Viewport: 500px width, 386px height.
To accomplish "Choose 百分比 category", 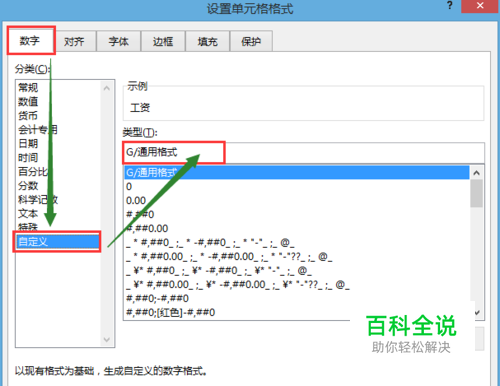I will coord(58,172).
